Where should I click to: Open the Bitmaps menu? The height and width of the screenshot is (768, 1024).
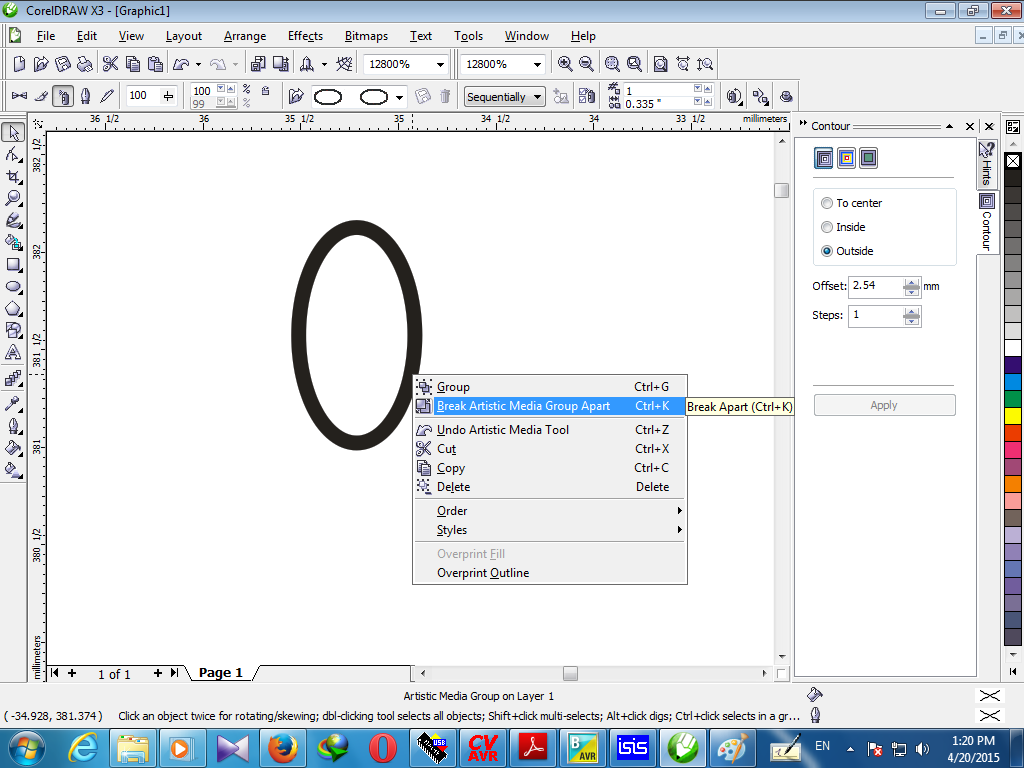pyautogui.click(x=366, y=36)
